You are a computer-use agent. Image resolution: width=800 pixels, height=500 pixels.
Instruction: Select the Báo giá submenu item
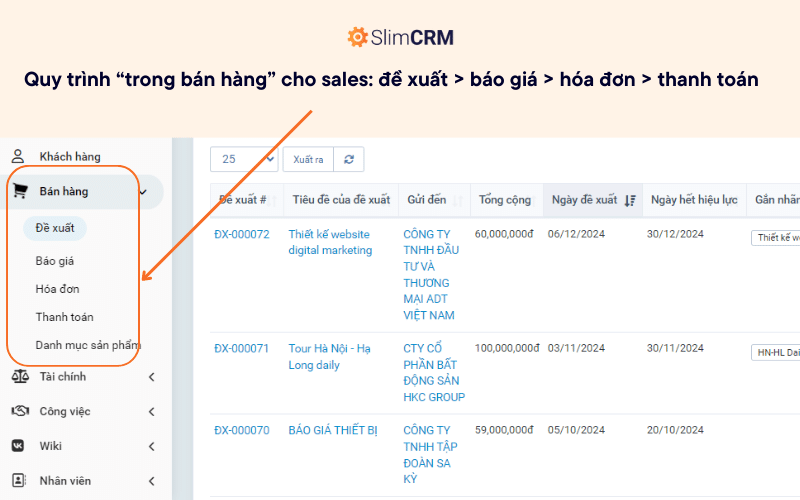[x=55, y=261]
